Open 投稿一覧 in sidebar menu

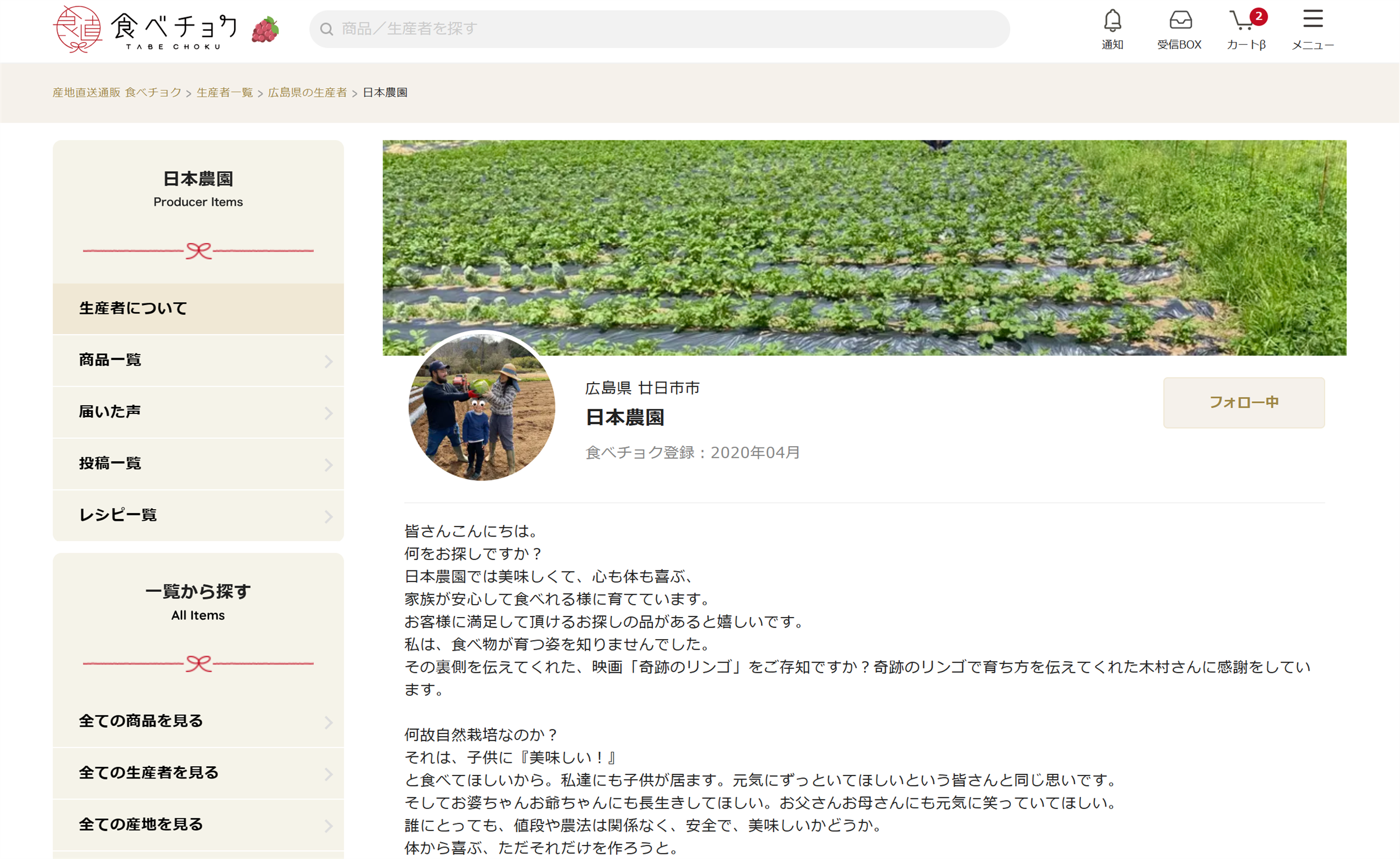tap(198, 464)
